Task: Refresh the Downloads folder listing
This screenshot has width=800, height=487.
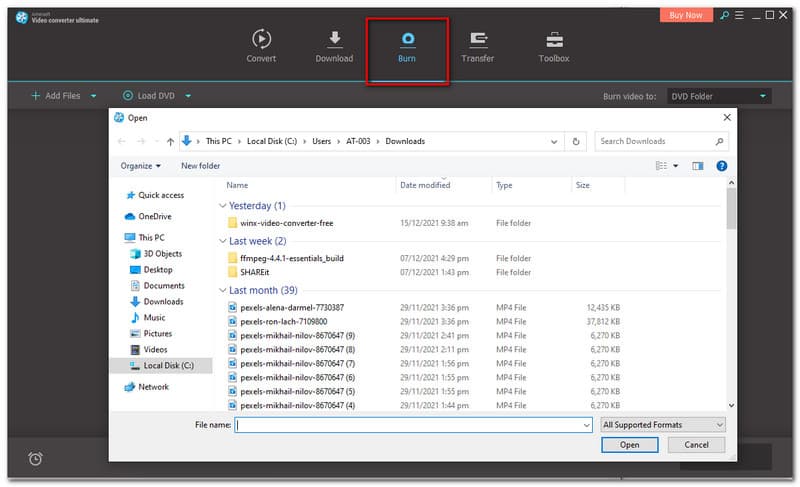Action: [576, 142]
